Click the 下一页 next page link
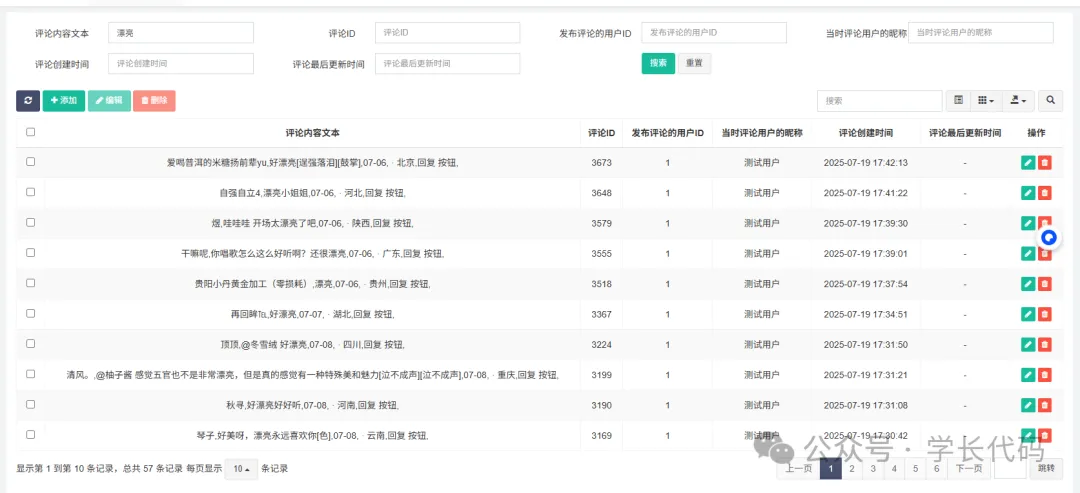 tap(968, 469)
